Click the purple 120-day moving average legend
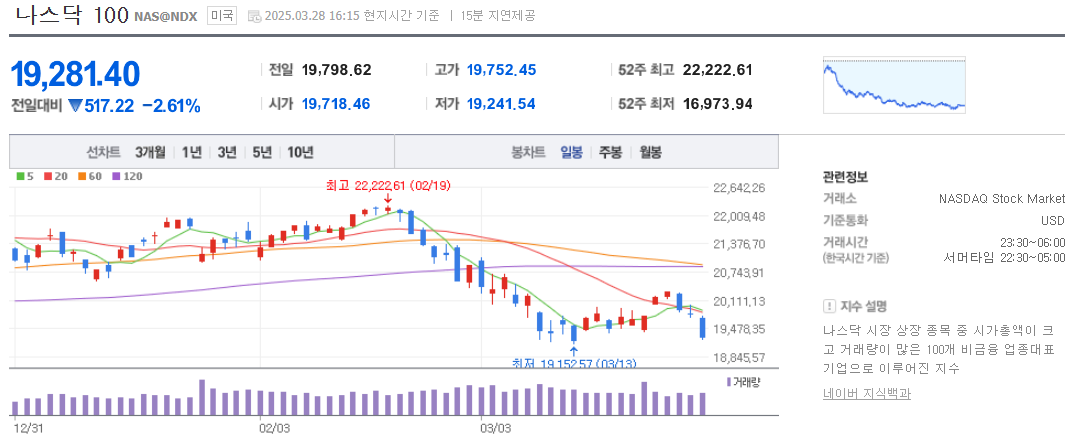Viewport: 1082px width, 436px height. tap(127, 176)
